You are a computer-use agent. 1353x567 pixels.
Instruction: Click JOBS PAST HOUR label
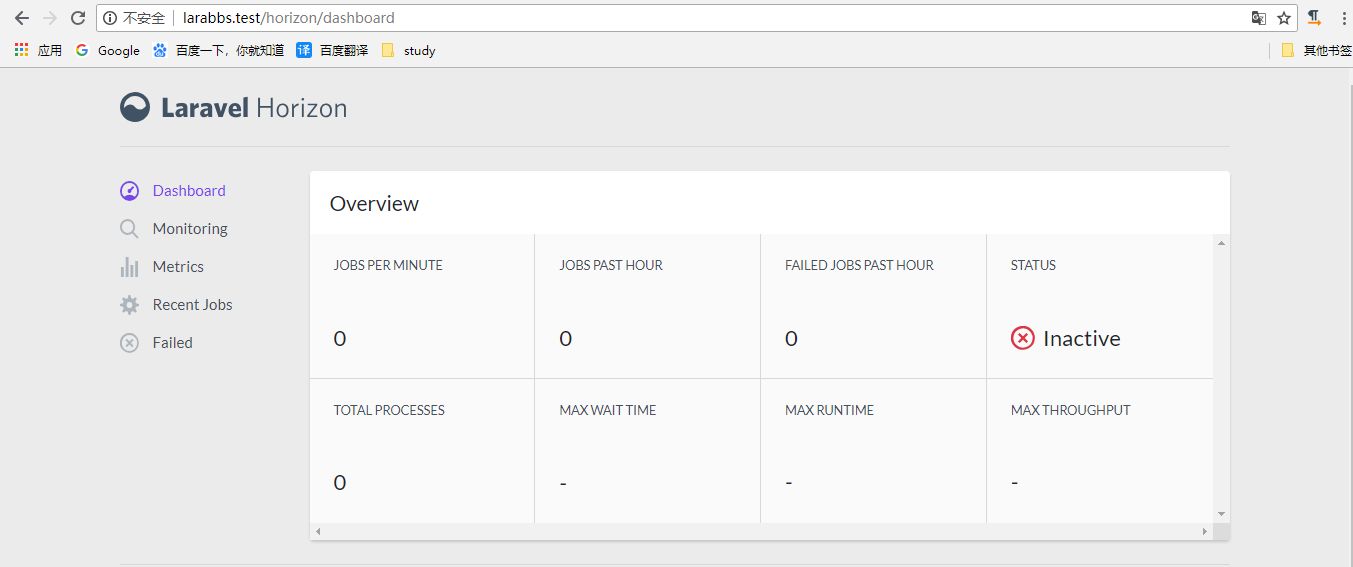tap(611, 265)
